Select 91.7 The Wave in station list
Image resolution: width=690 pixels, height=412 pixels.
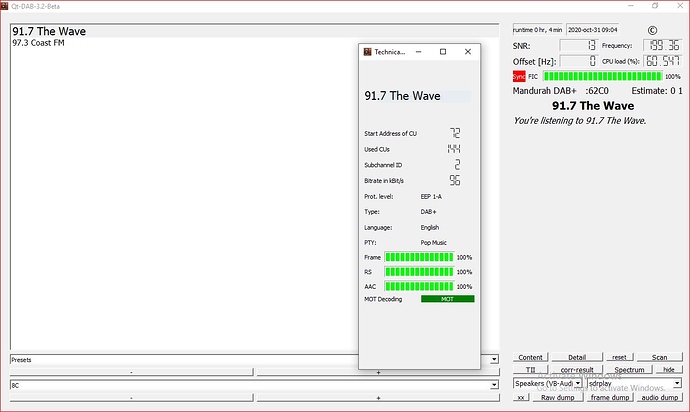[48, 32]
